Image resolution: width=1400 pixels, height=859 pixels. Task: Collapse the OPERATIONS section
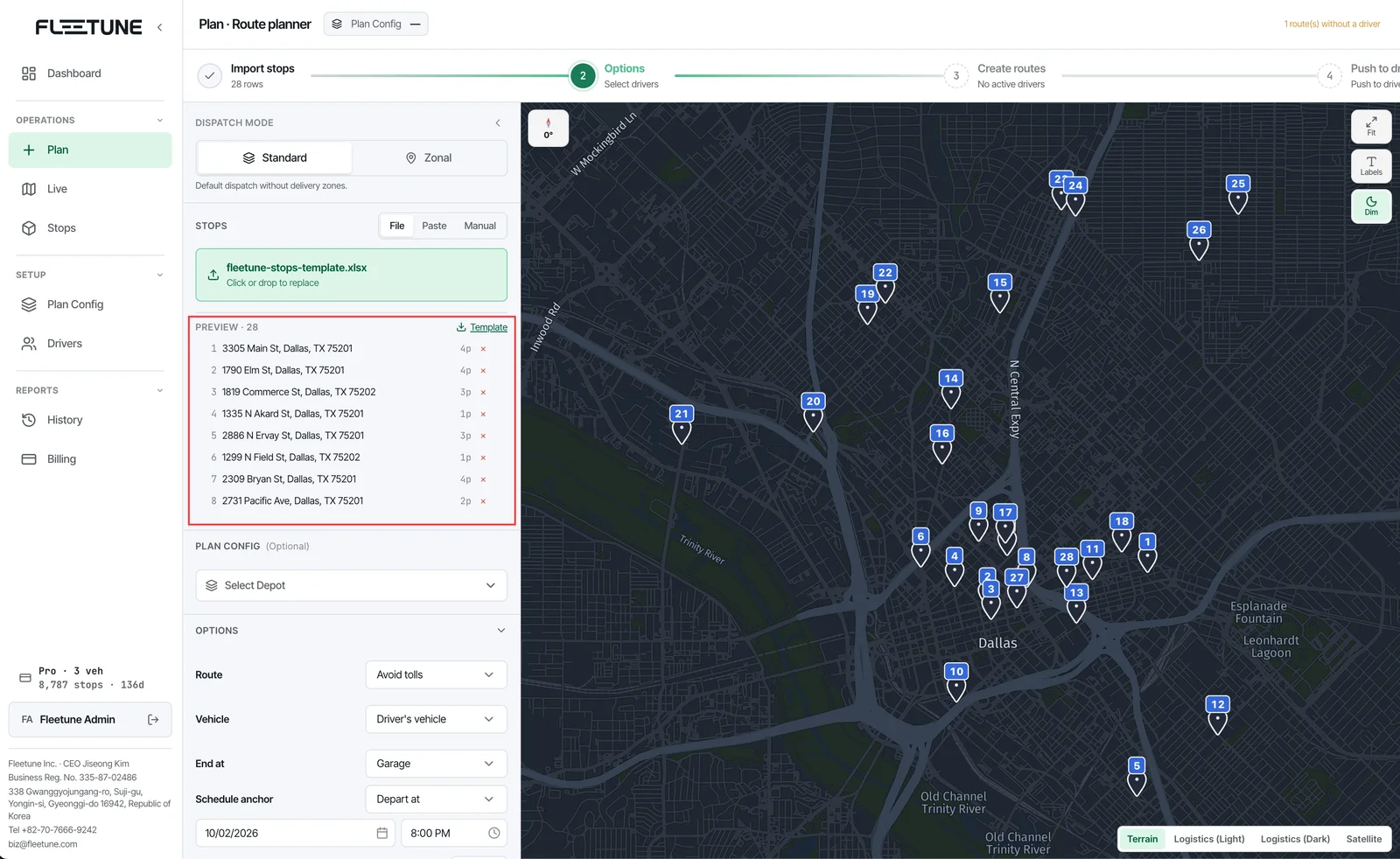coord(159,121)
